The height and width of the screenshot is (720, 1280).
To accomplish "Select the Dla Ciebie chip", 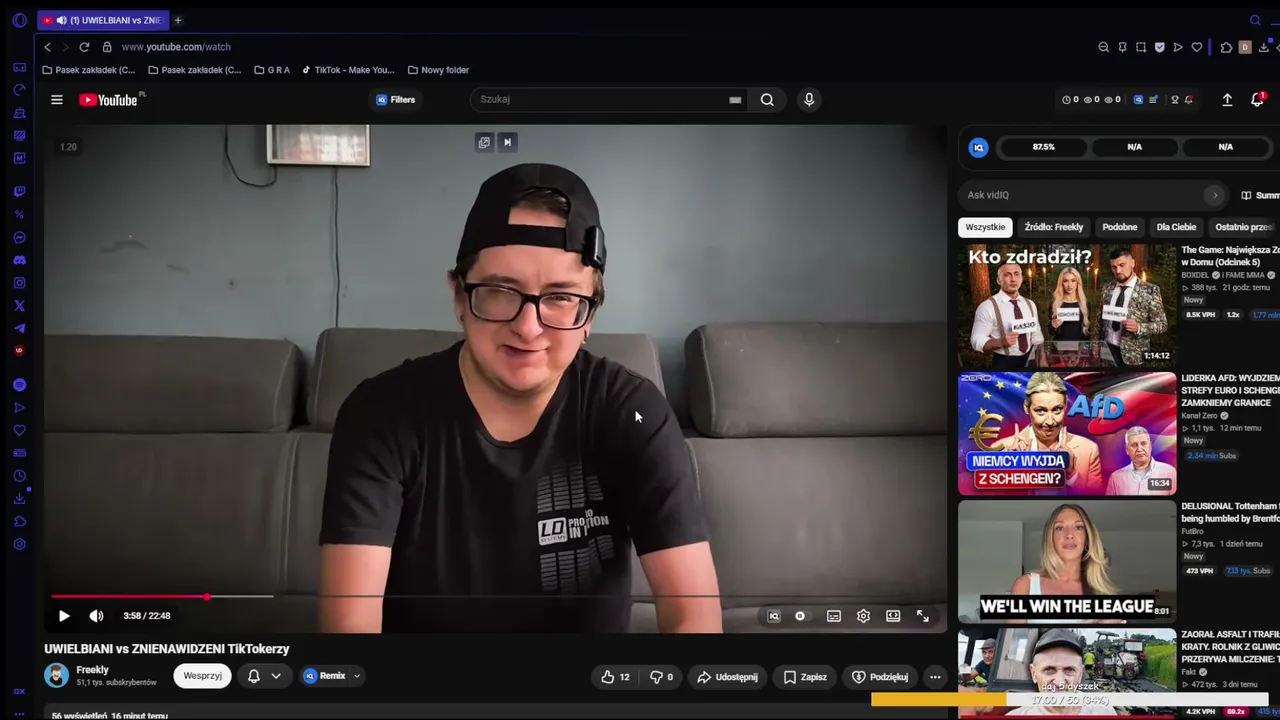I will (x=1176, y=227).
